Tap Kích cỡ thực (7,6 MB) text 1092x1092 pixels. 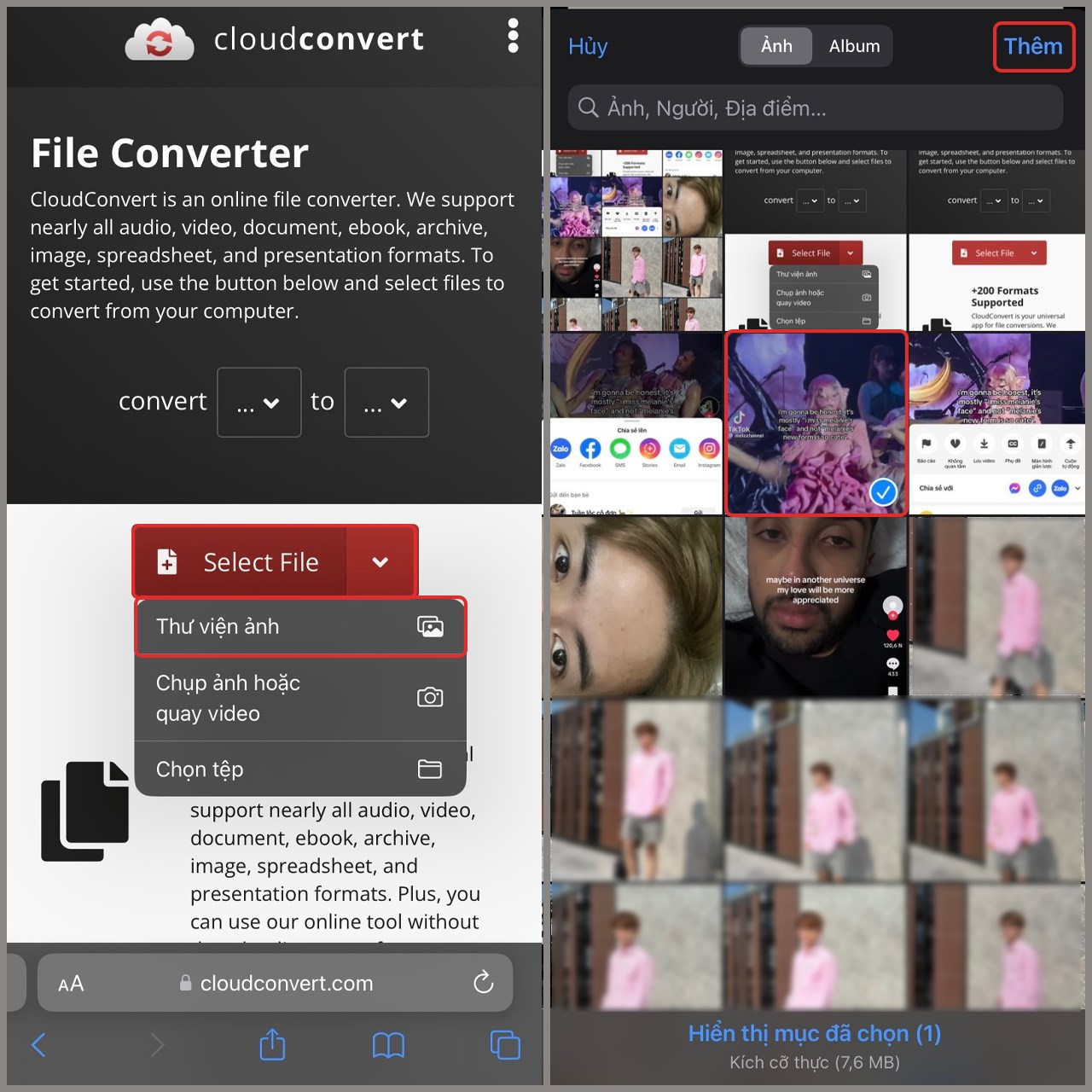pos(815,1062)
